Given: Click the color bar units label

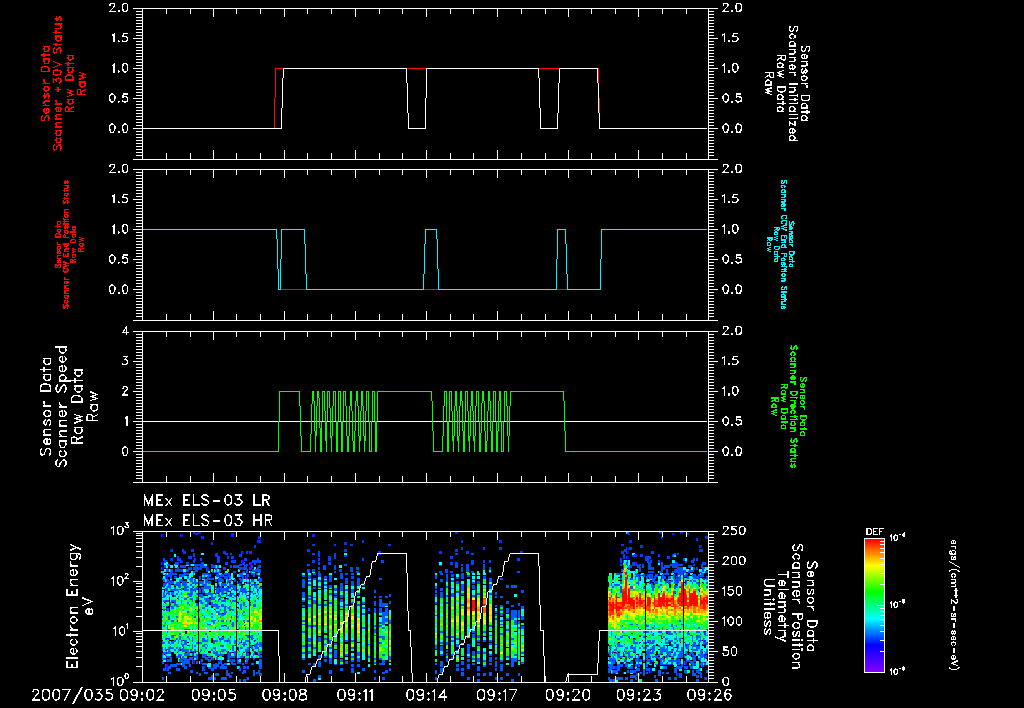Looking at the screenshot, I should pos(953,604).
